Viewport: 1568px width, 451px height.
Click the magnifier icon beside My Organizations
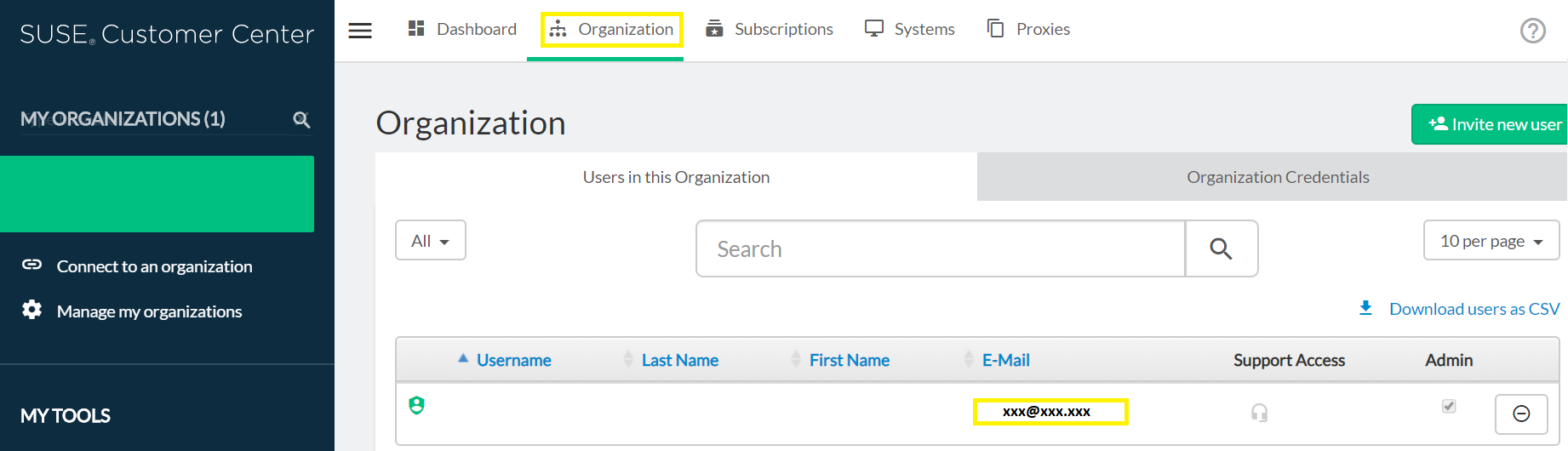pyautogui.click(x=301, y=119)
